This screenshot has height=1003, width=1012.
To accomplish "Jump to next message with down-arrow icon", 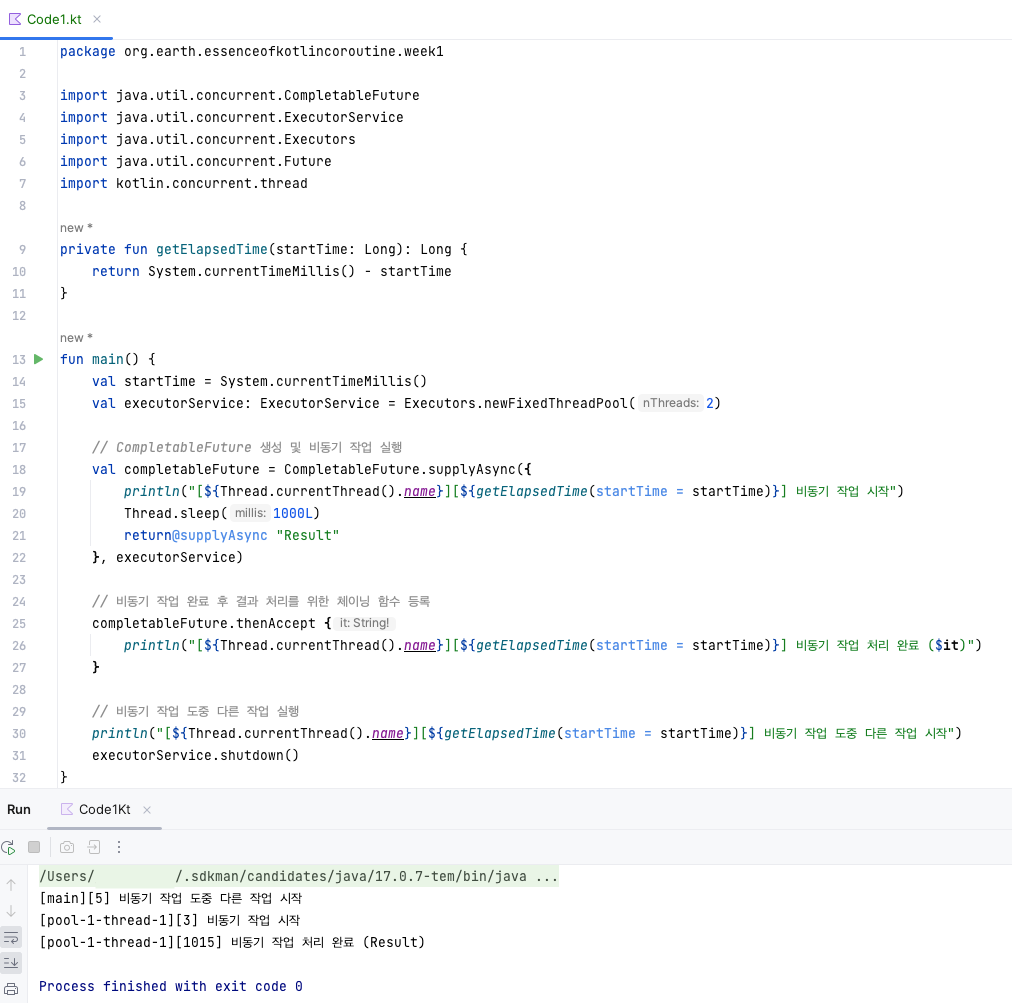I will click(10, 911).
